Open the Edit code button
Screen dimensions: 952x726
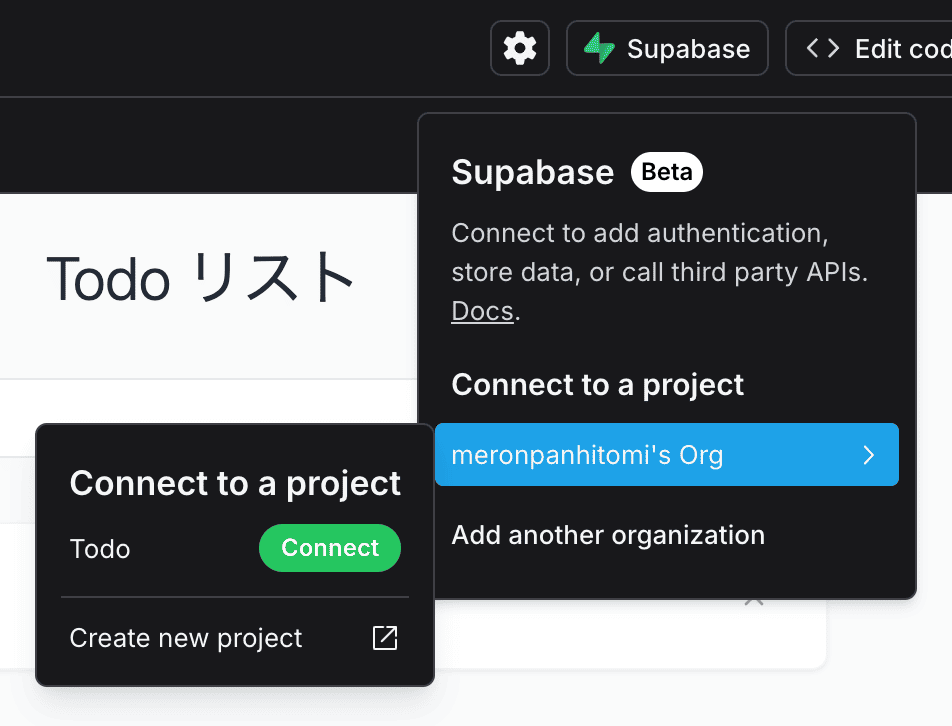point(869,49)
